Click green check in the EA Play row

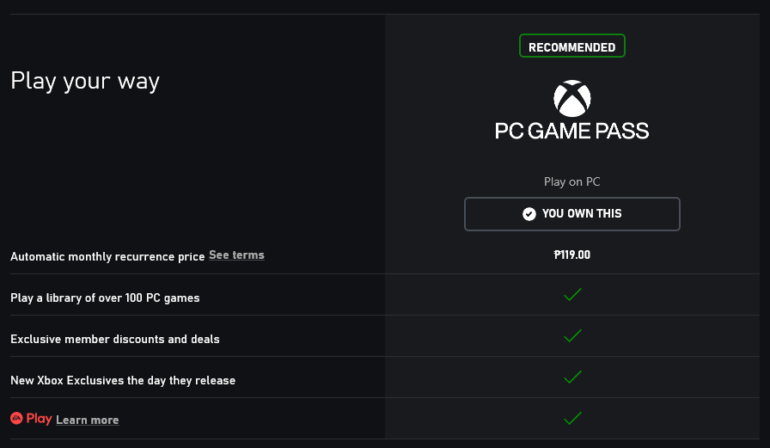tap(572, 418)
